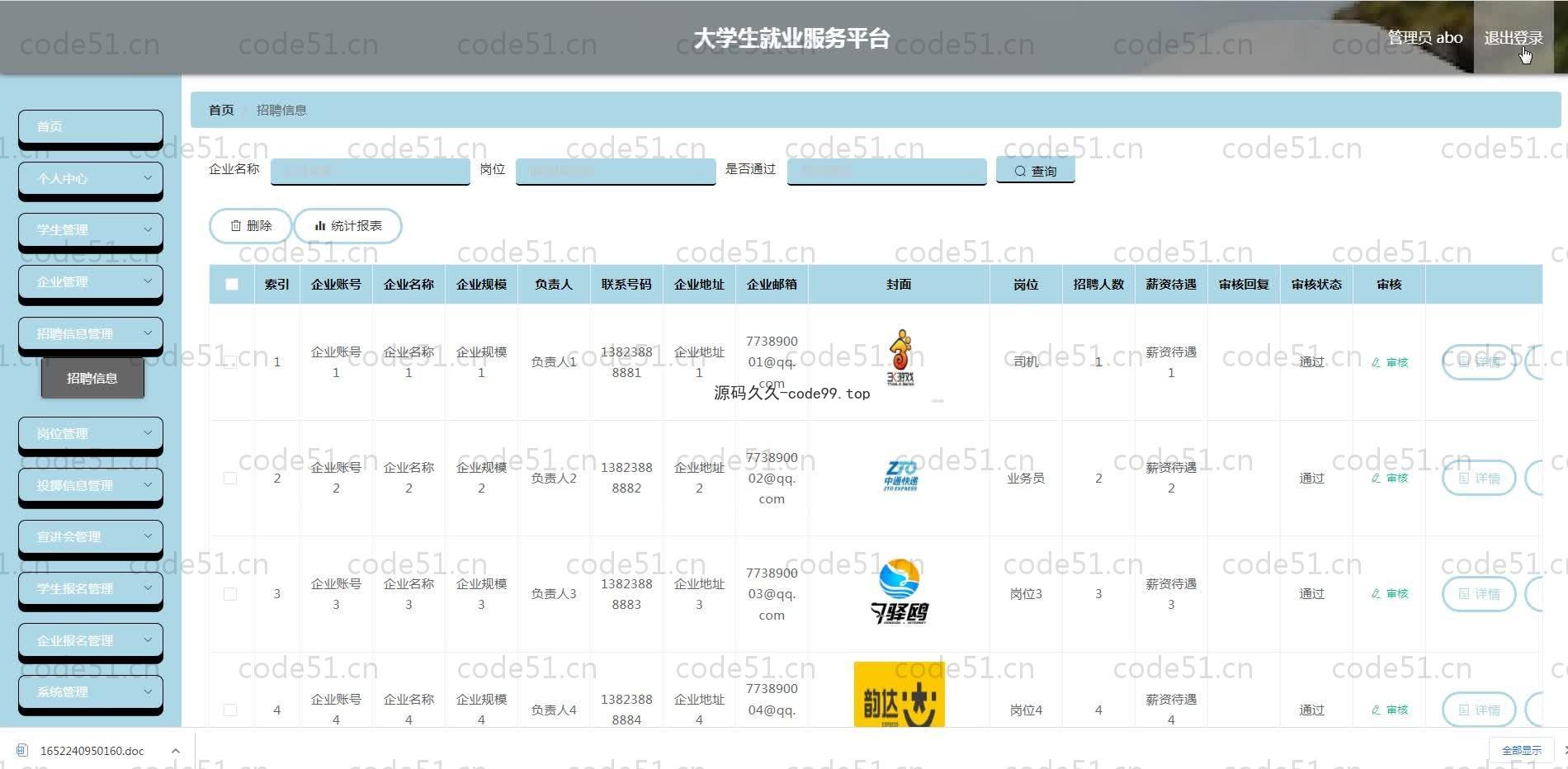
Task: Click 详情 button in row 2
Action: (1478, 478)
